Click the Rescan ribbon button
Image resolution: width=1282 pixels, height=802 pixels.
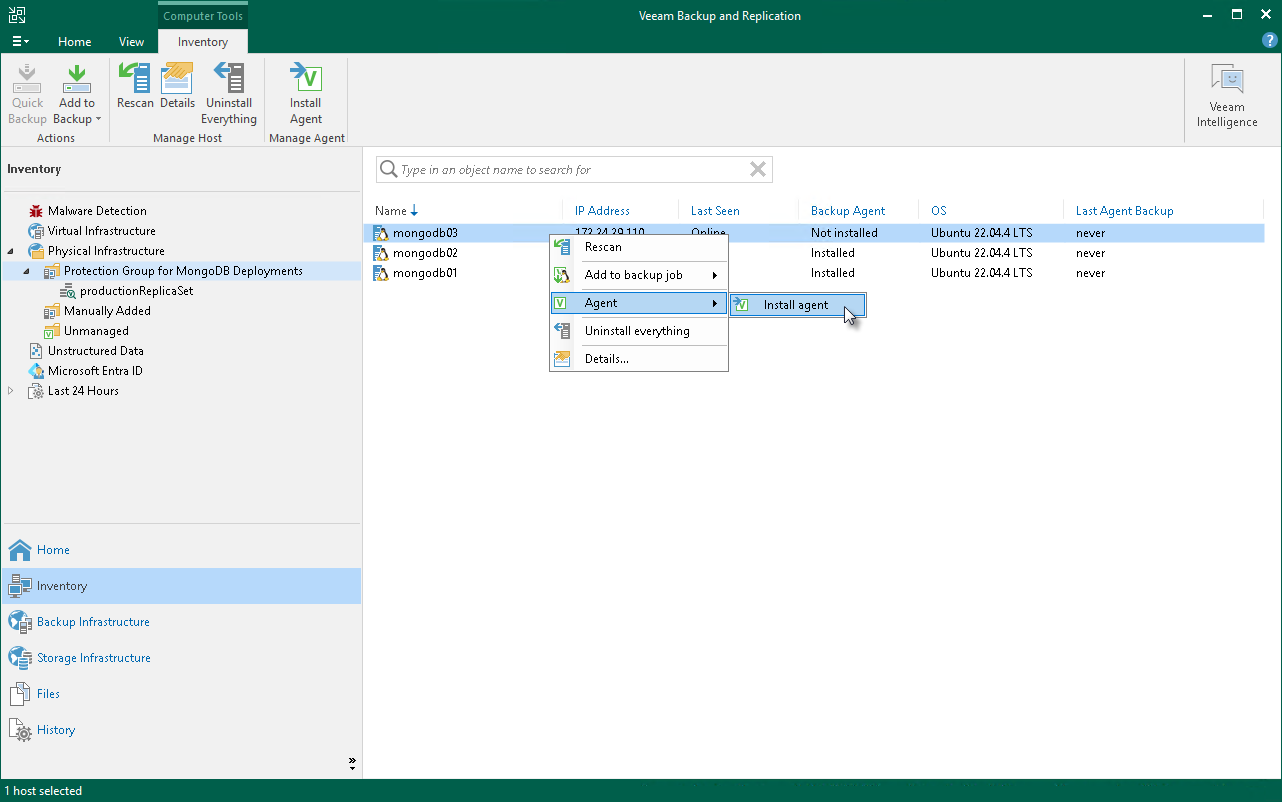coord(135,86)
